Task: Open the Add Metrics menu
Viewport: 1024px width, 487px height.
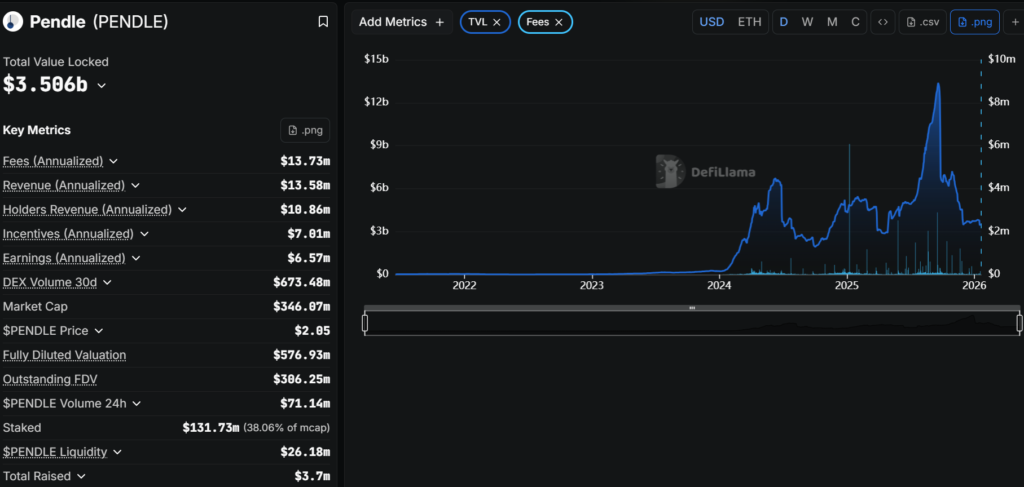Action: 401,22
